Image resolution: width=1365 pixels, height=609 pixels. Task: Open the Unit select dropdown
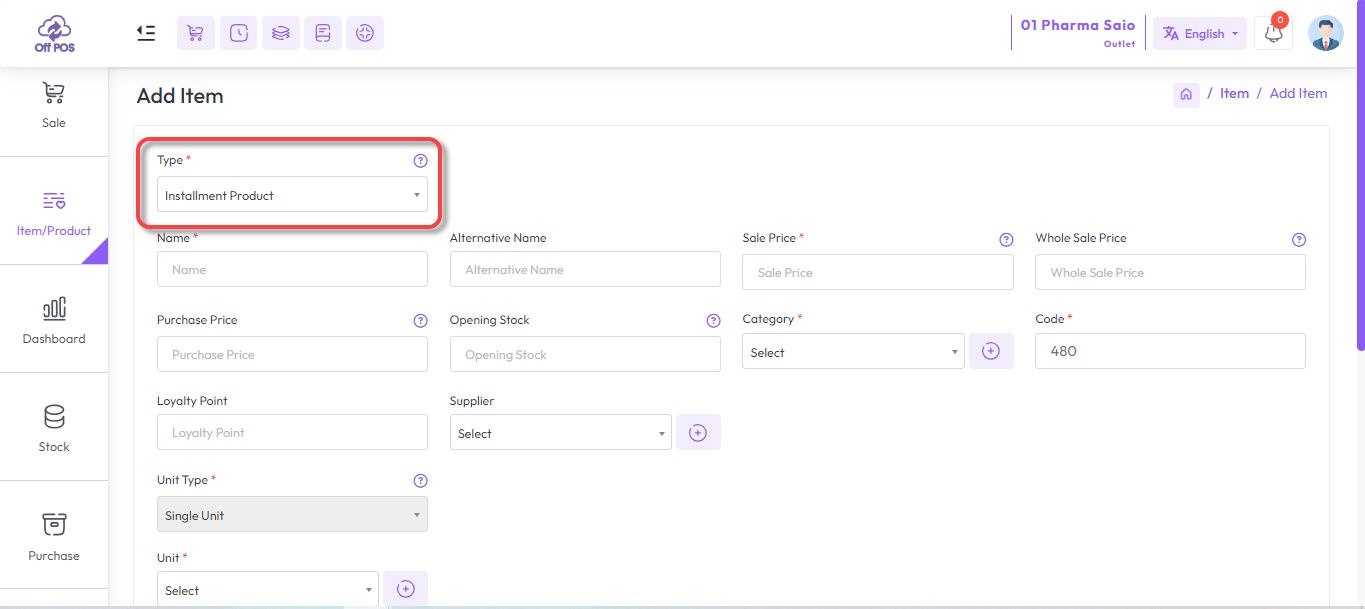tap(268, 590)
